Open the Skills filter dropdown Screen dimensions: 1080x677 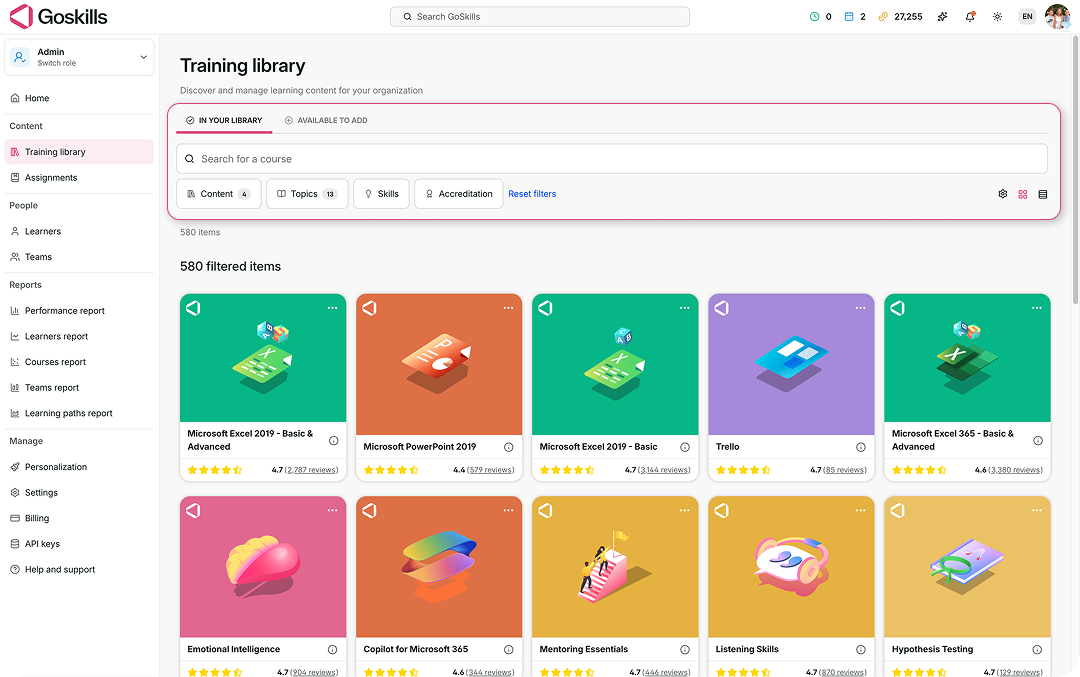[382, 194]
